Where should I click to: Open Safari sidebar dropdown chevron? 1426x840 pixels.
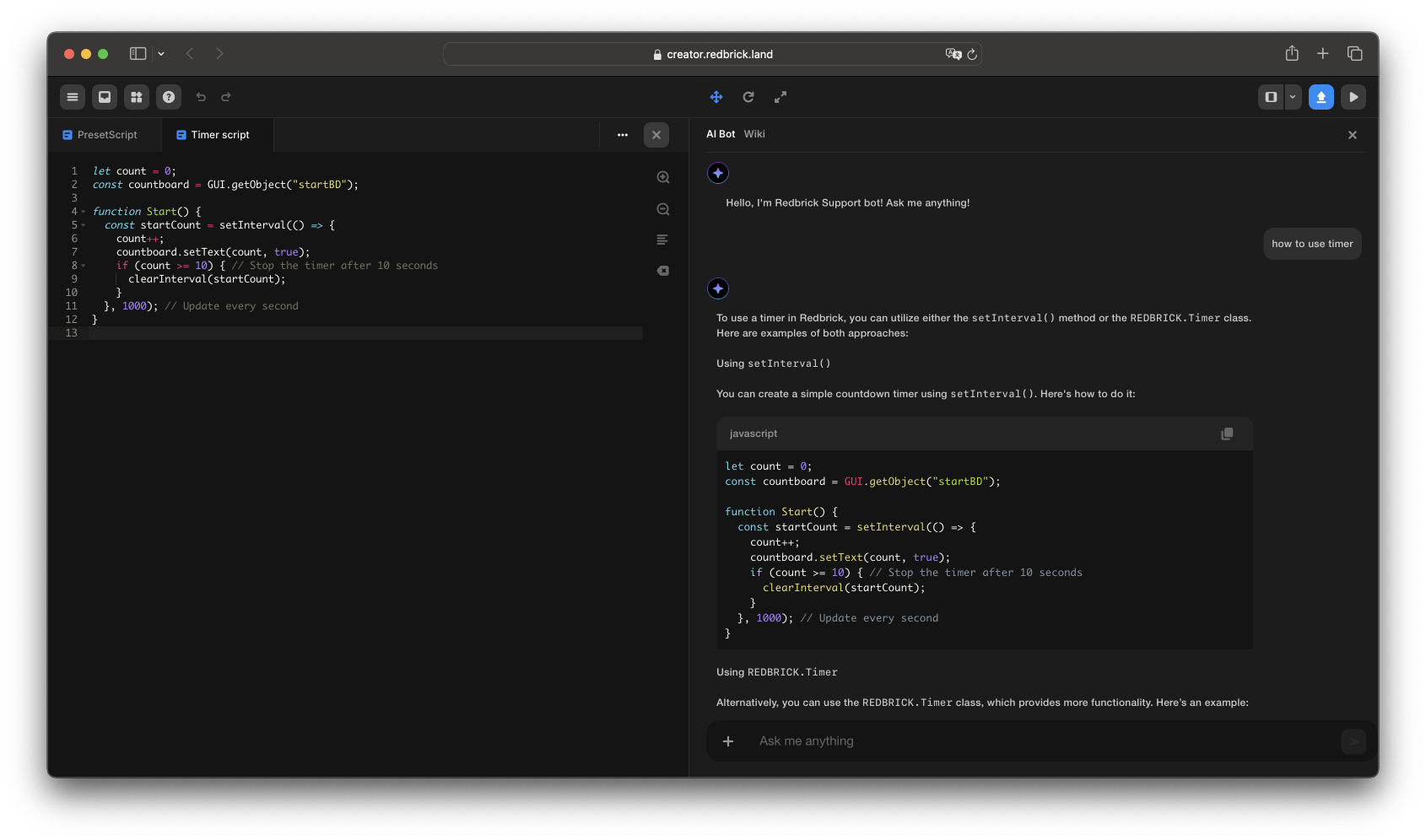coord(161,54)
